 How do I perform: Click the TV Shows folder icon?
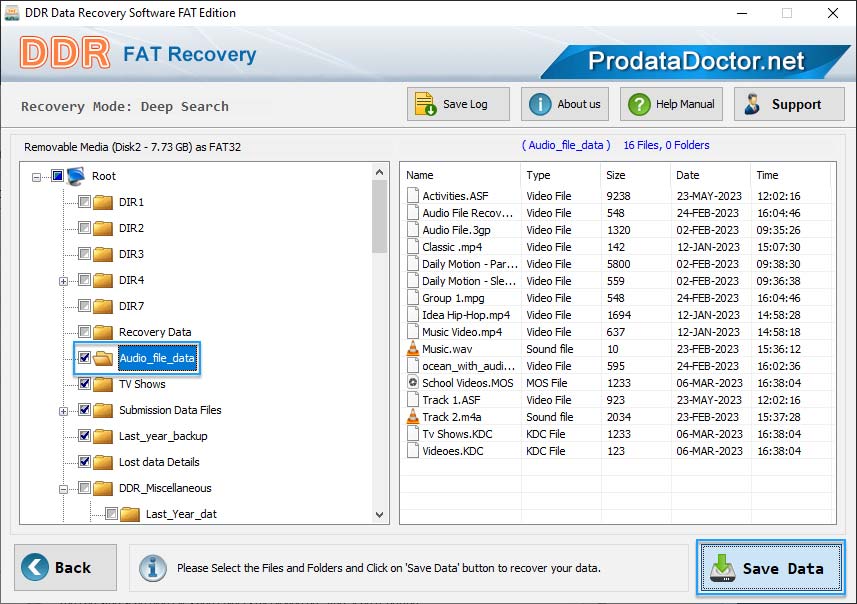[x=103, y=384]
